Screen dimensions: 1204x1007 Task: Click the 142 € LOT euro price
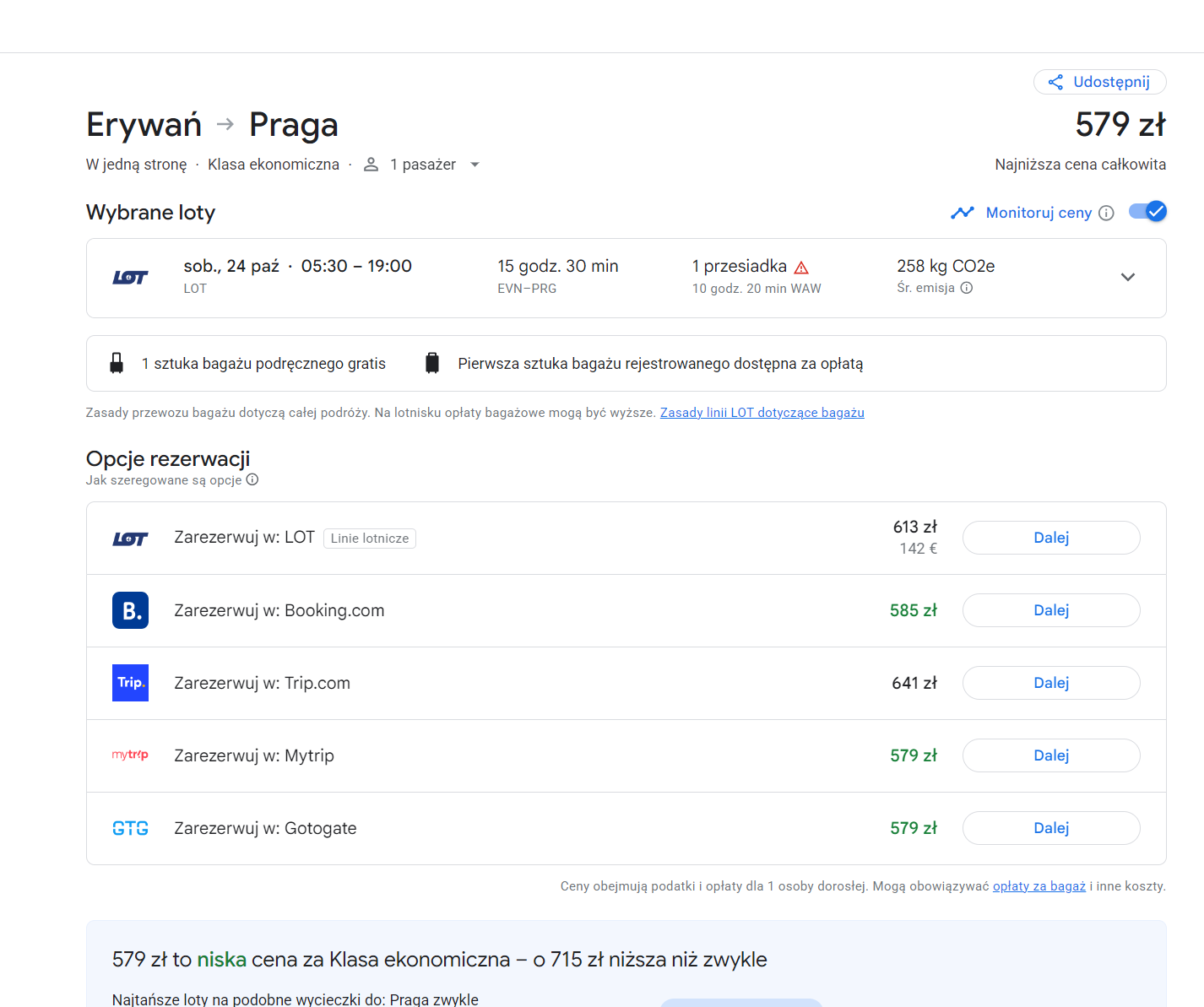point(918,549)
